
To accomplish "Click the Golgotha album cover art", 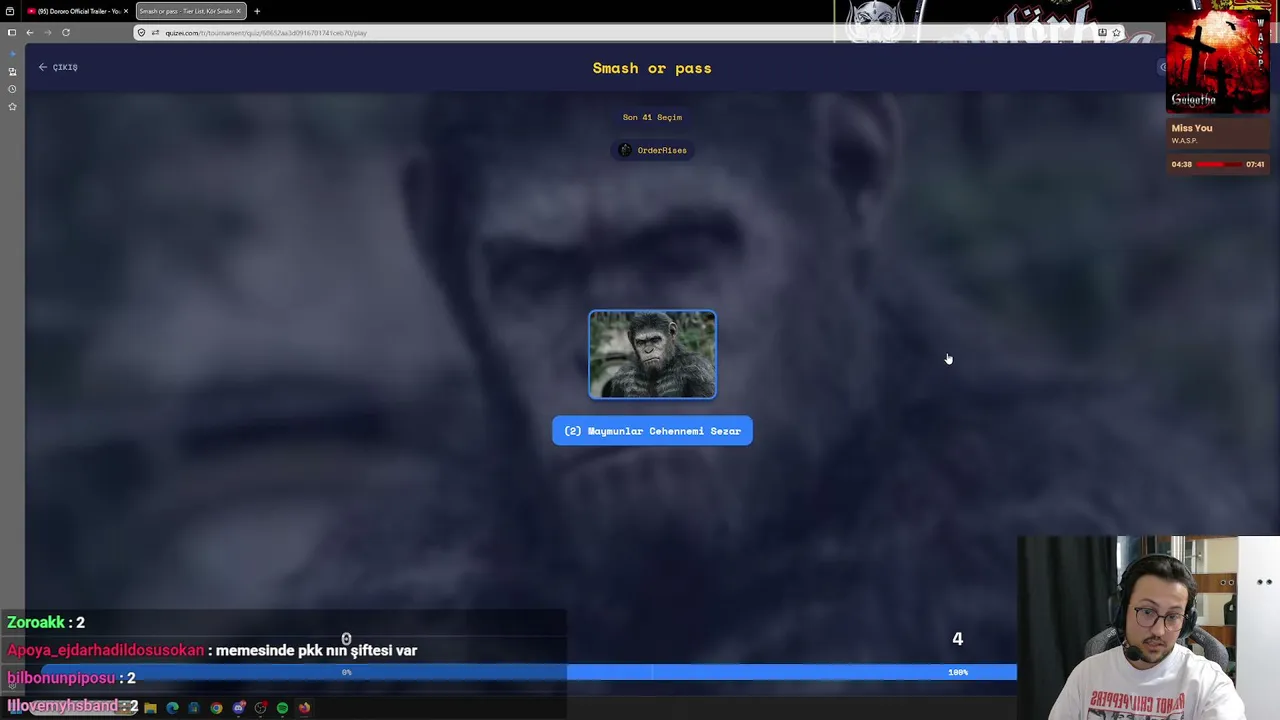I will click(x=1216, y=62).
